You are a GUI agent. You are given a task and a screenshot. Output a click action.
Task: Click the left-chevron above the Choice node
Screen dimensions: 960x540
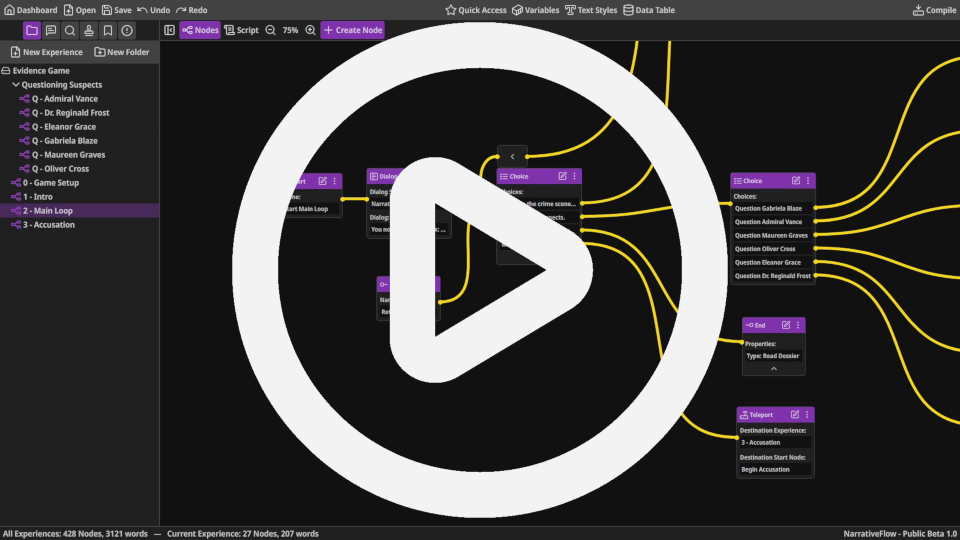[x=512, y=156]
